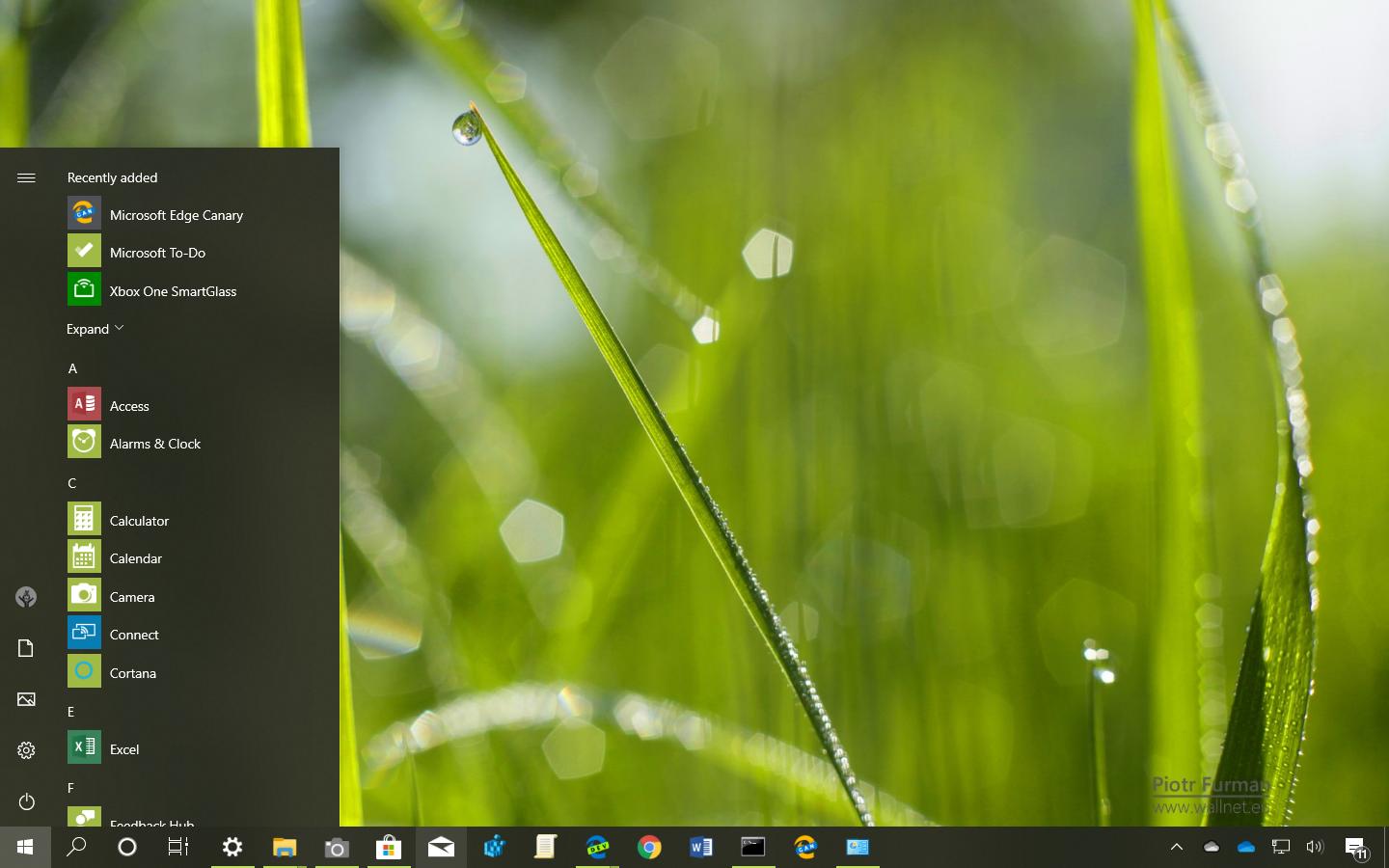Launch Microsoft Word from the taskbar
The width and height of the screenshot is (1389, 868).
(701, 848)
